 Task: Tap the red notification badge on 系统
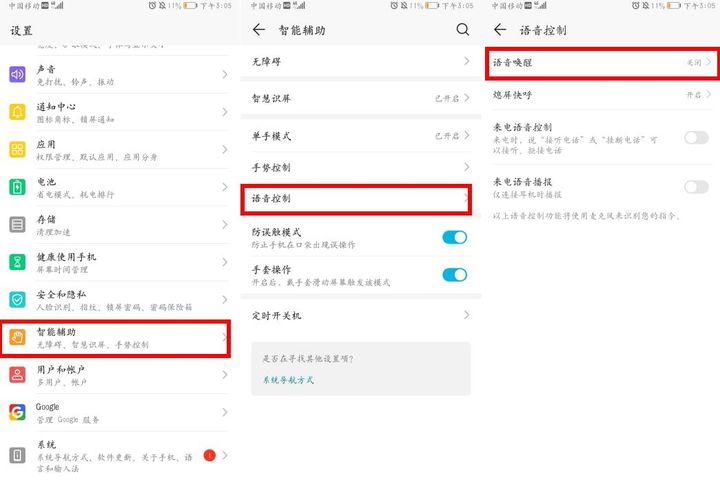click(x=209, y=455)
